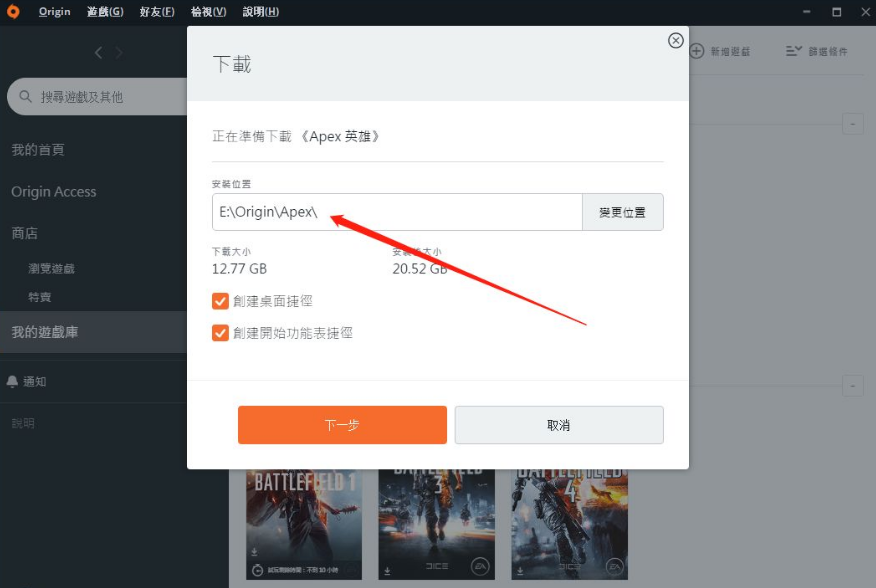Open the filter conditions icon
876x588 pixels.
(793, 51)
